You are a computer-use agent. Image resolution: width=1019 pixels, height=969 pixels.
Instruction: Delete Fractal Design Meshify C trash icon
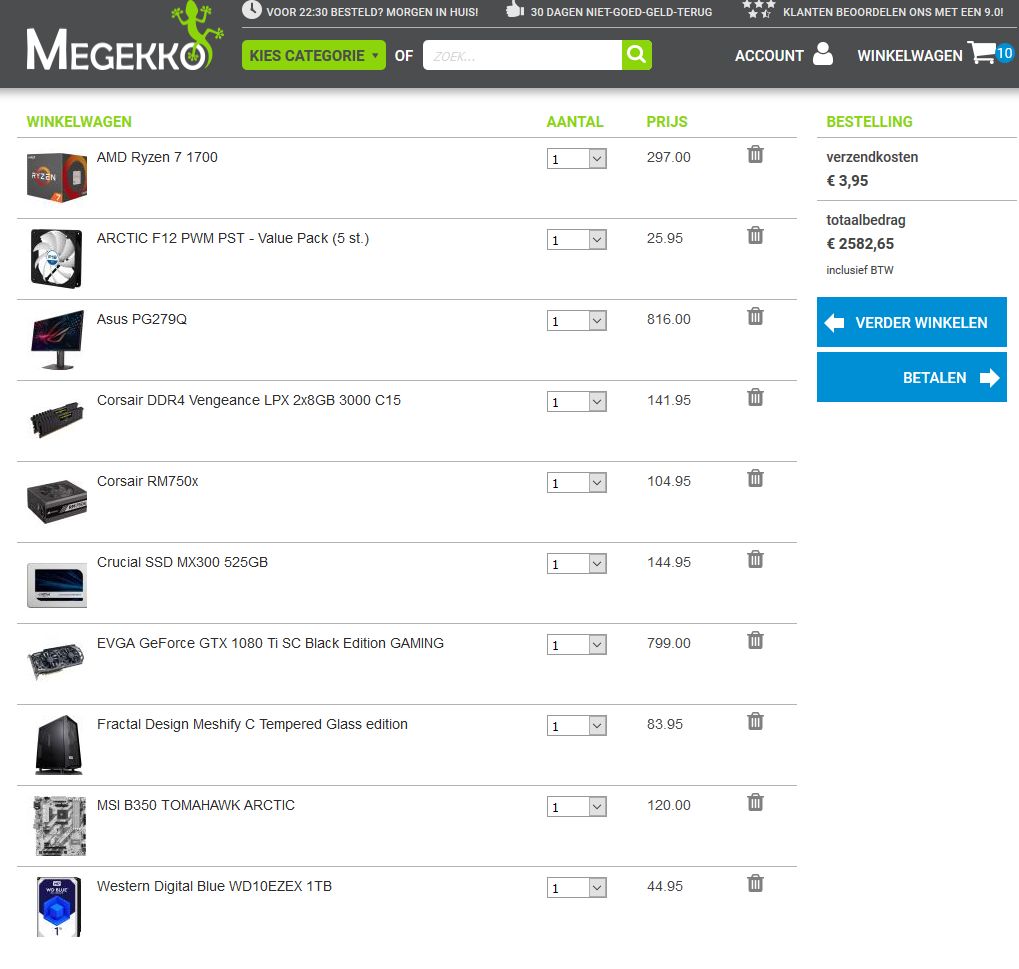tap(755, 721)
